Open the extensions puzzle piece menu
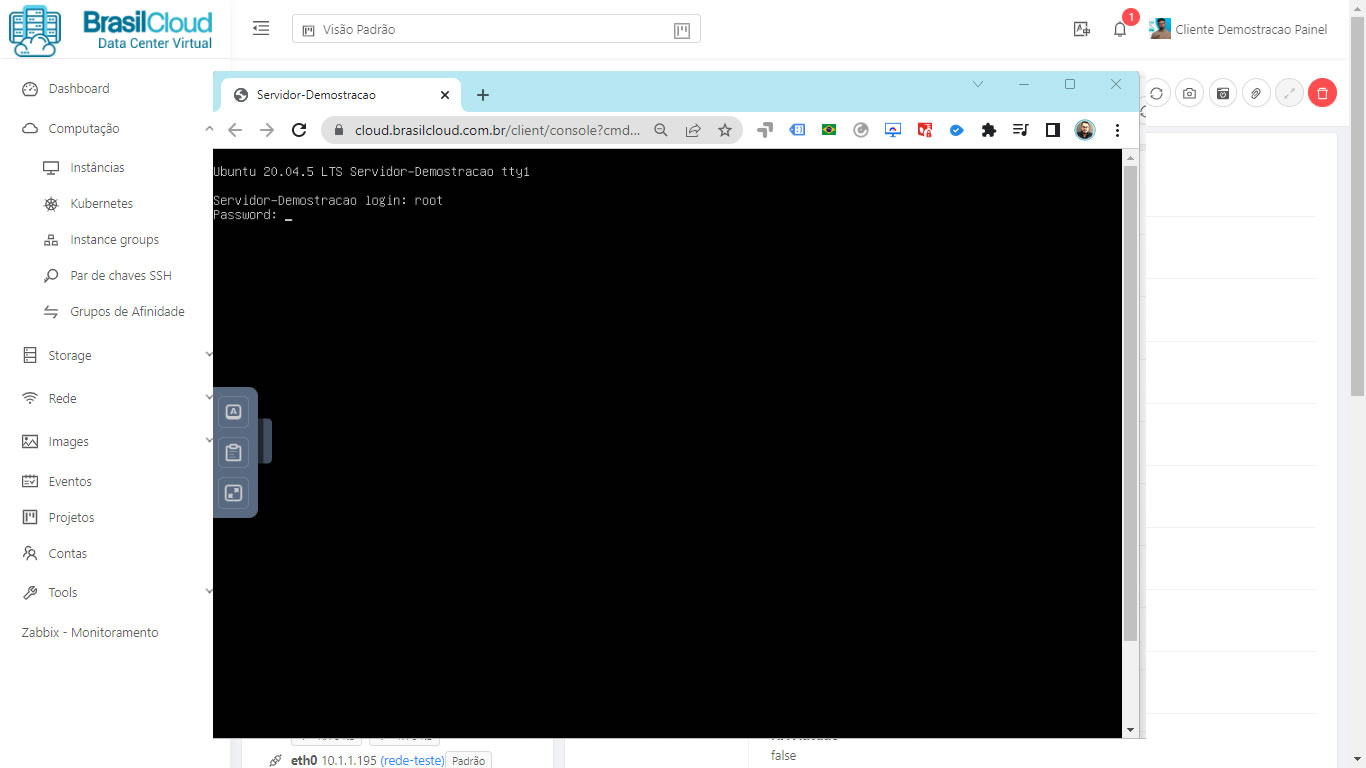The width and height of the screenshot is (1366, 768). click(x=989, y=130)
